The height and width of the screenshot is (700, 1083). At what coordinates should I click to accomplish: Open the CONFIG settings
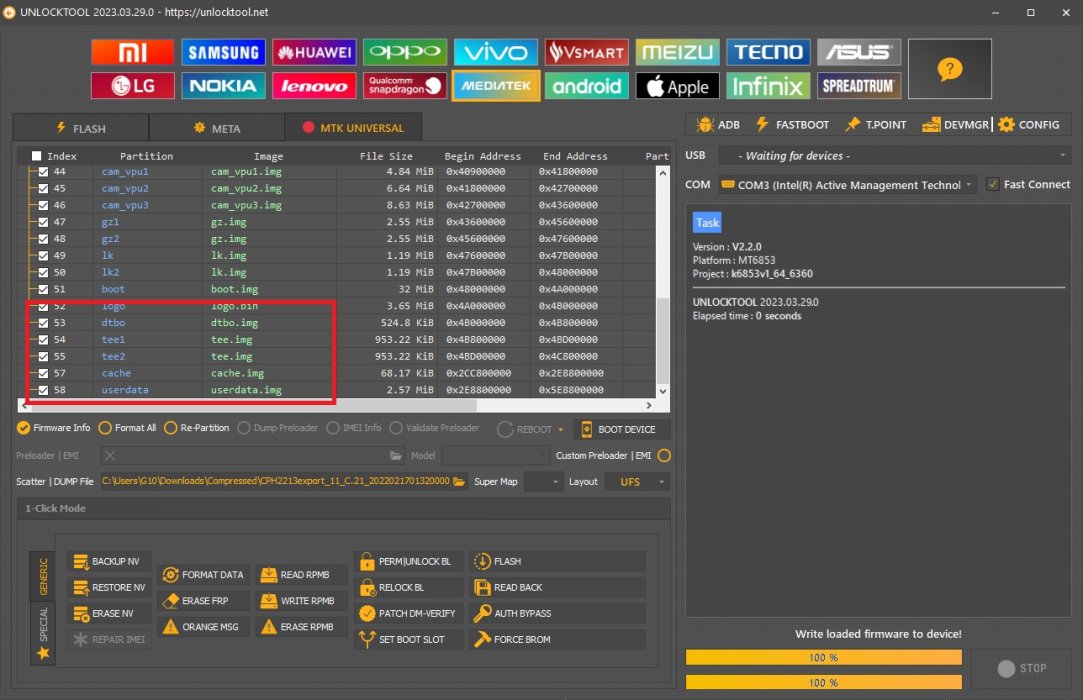pos(1029,124)
